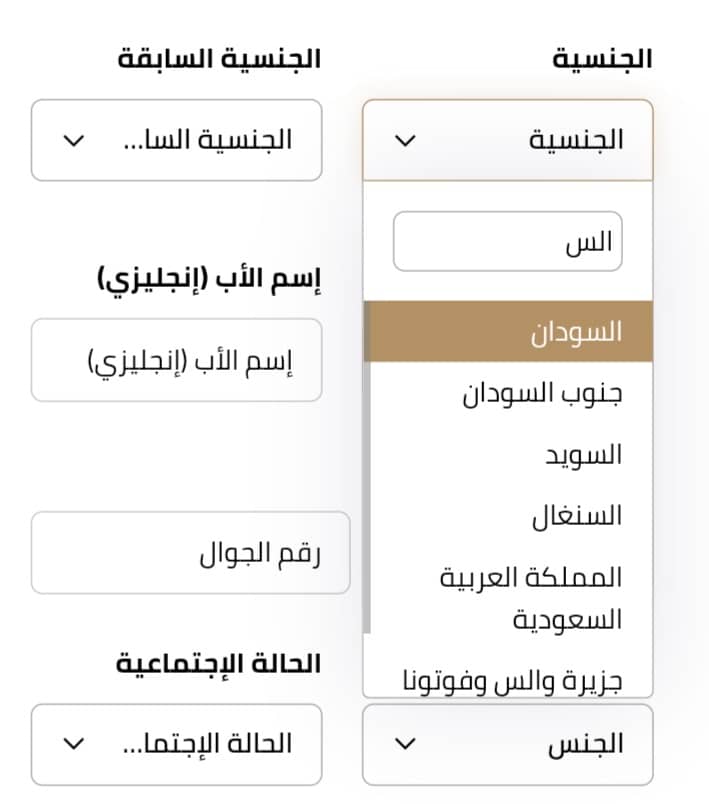Image resolution: width=709 pixels, height=804 pixels.
Task: Select السودان from the nationality list
Action: [510, 331]
